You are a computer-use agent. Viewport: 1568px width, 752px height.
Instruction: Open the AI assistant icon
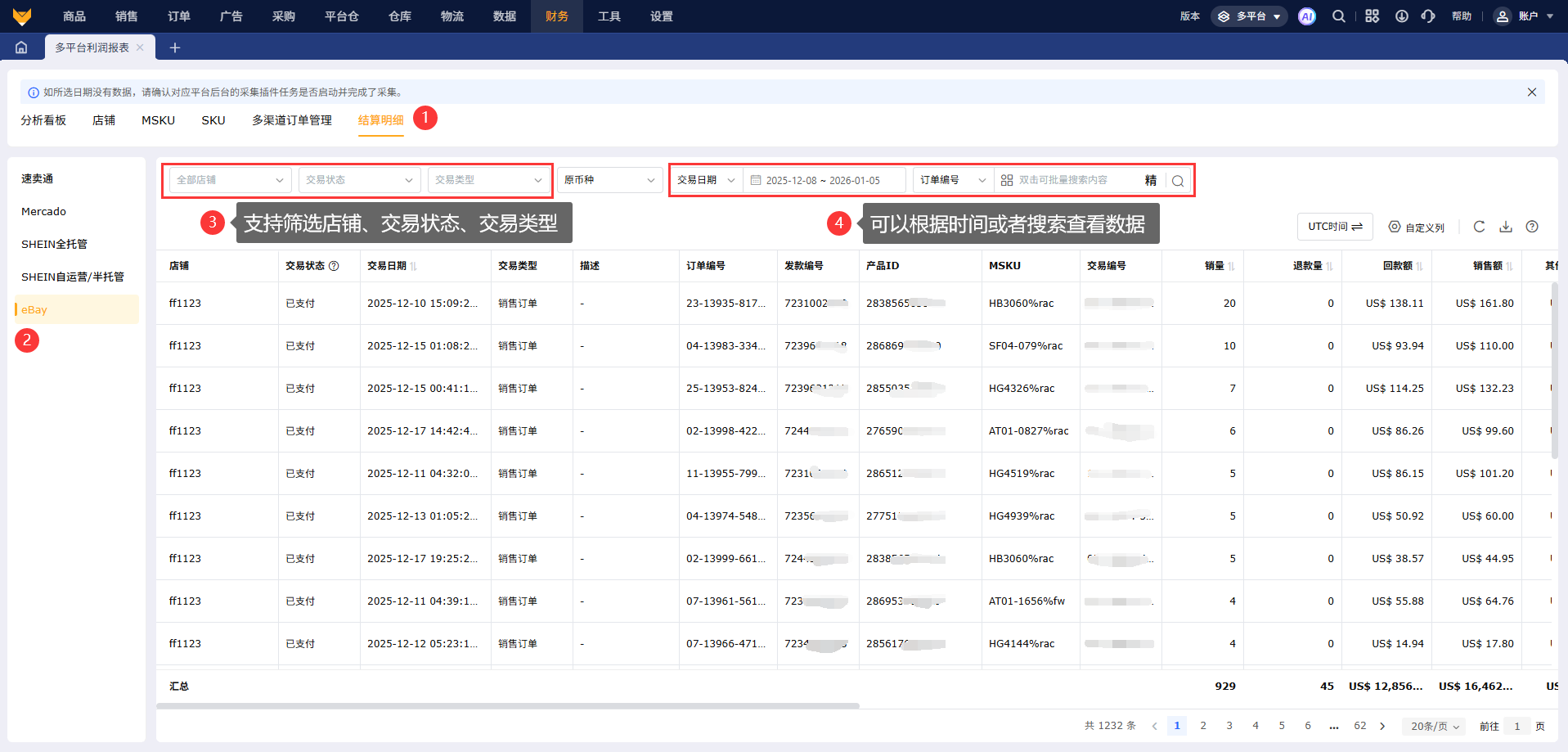1306,16
